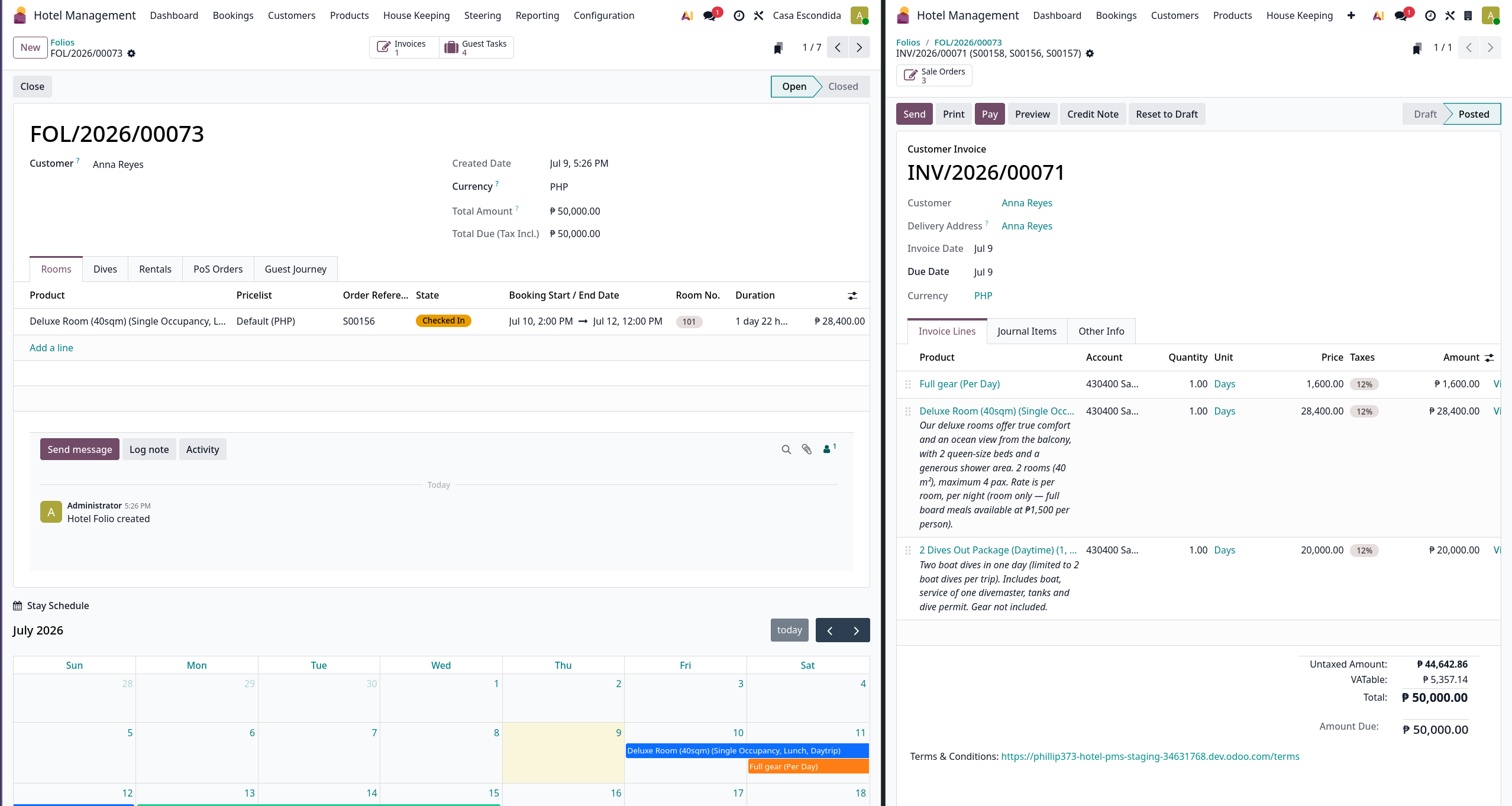Click Close button on folio
The height and width of the screenshot is (806, 1512).
pos(32,86)
